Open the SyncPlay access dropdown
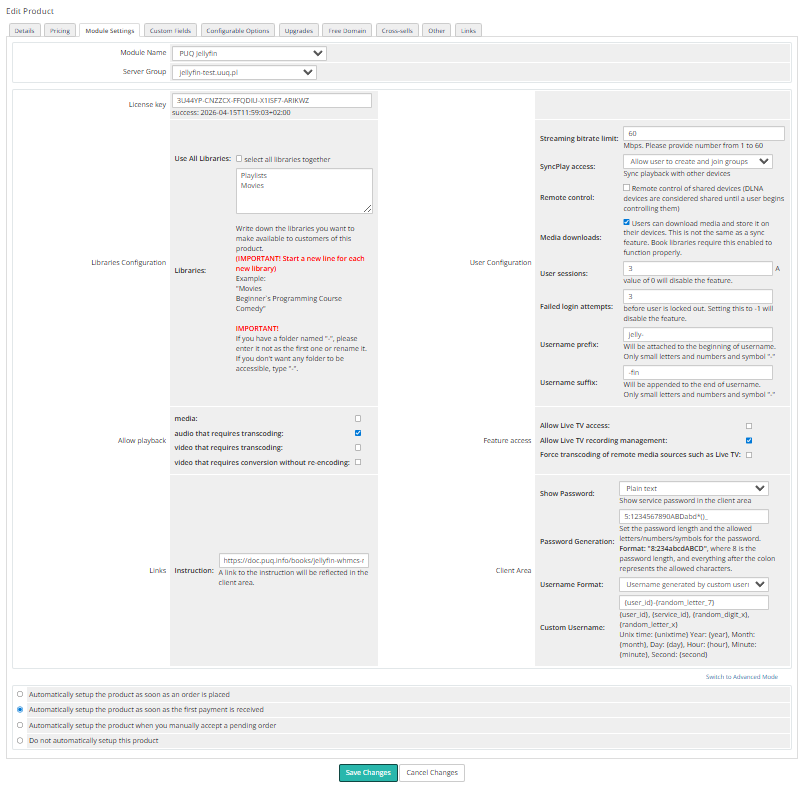Image resolution: width=804 pixels, height=791 pixels. coord(697,161)
